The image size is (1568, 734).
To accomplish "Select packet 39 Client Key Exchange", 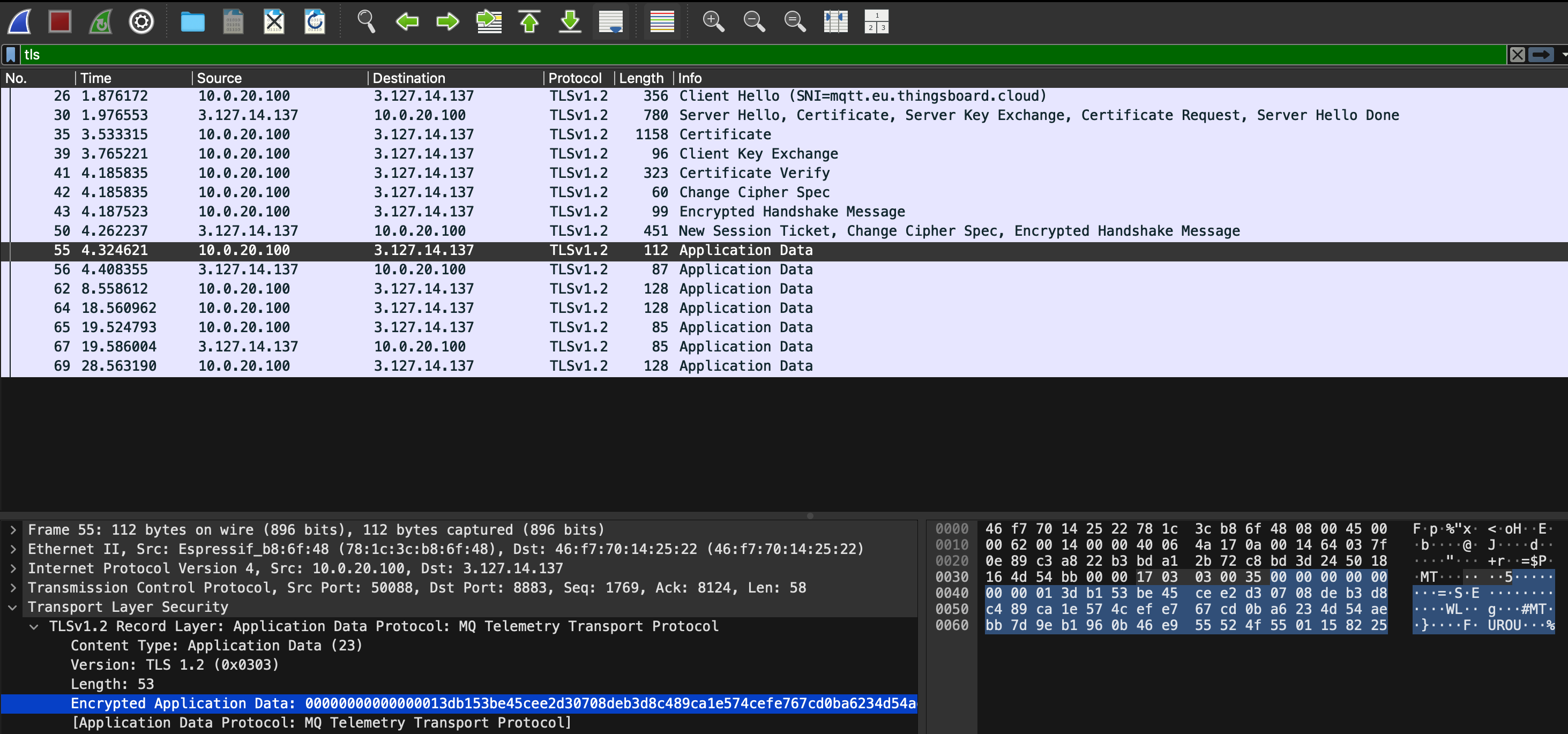I will pyautogui.click(x=784, y=154).
